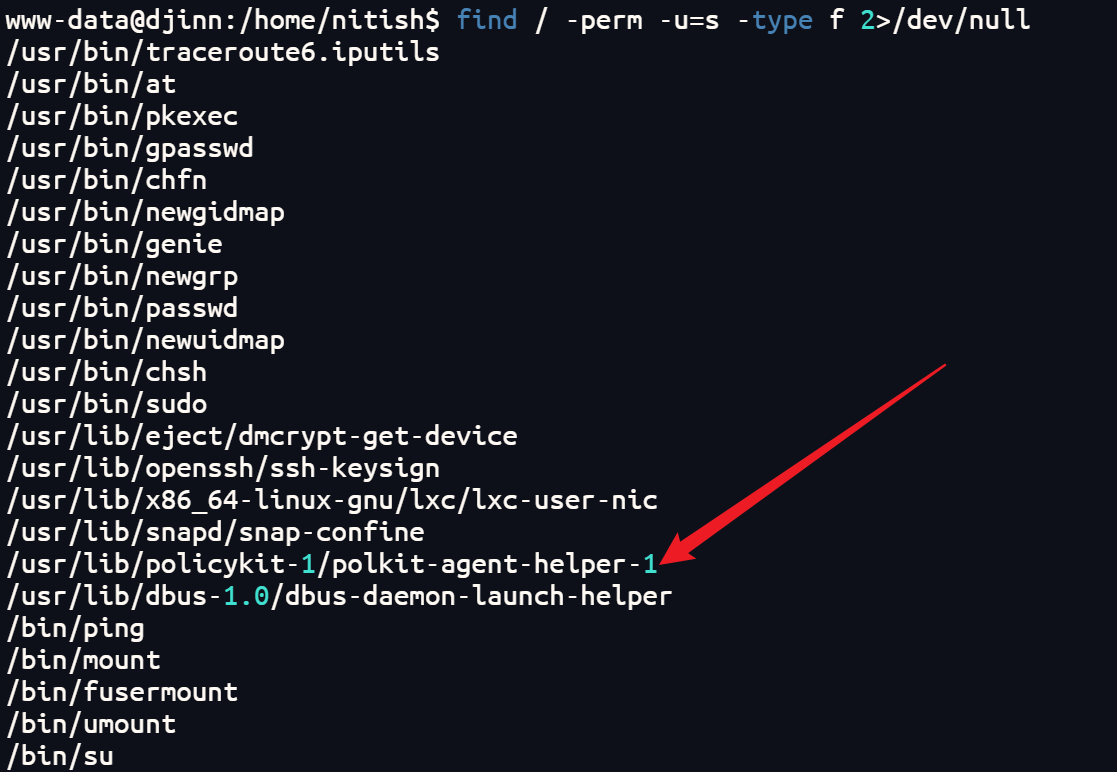The height and width of the screenshot is (772, 1117).
Task: Click the lxc-user-nic path line
Action: pyautogui.click(x=331, y=501)
